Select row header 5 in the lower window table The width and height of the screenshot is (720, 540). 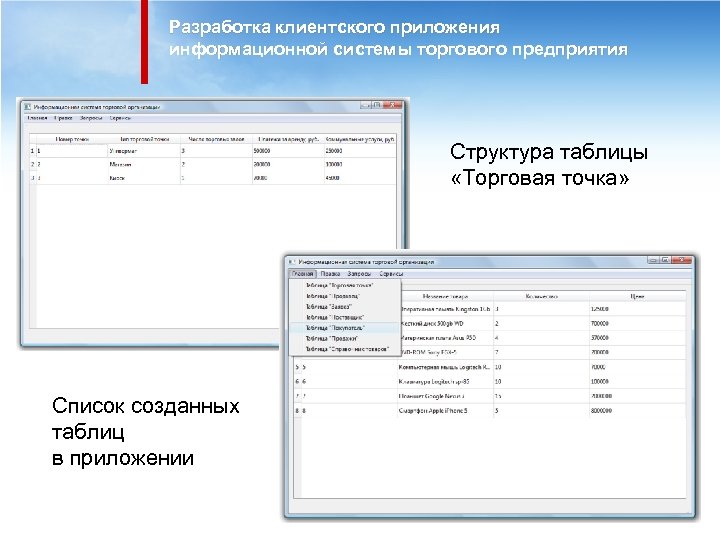(297, 367)
